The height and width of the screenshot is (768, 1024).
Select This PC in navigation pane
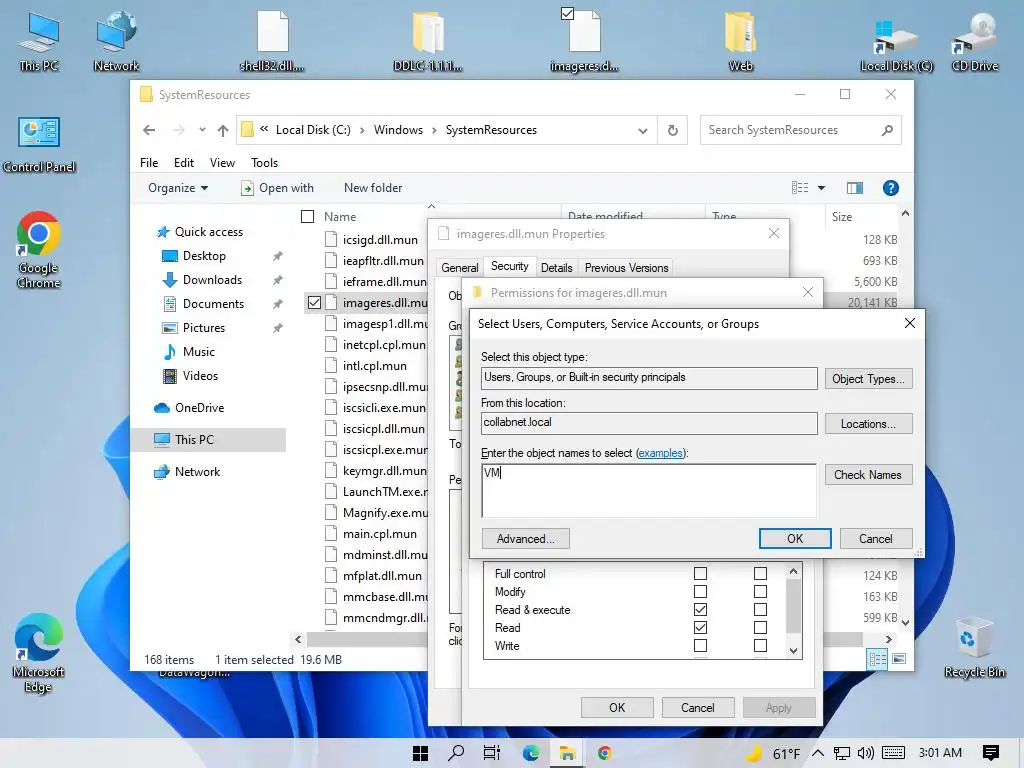tap(208, 440)
